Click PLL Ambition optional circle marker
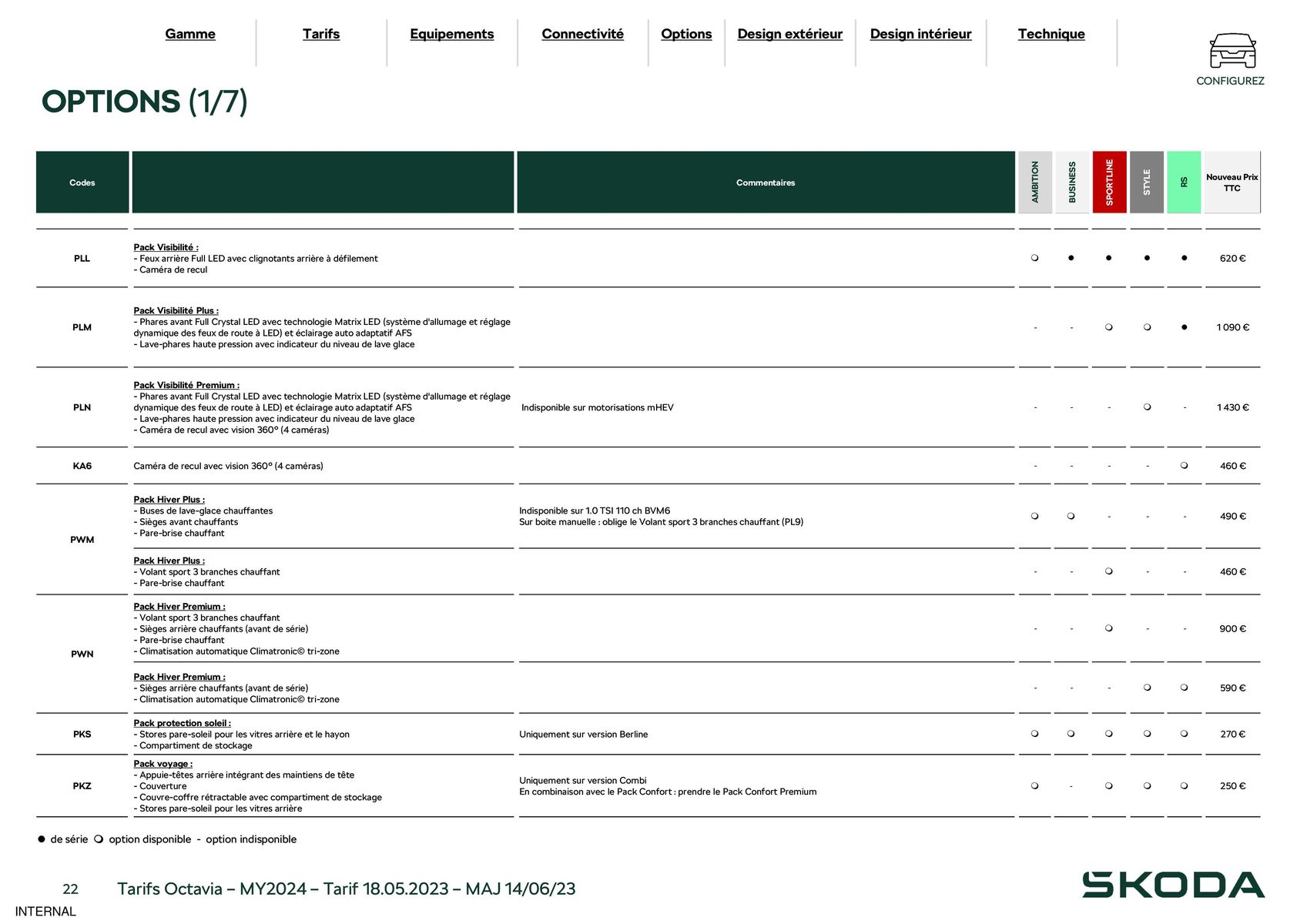 point(1035,258)
